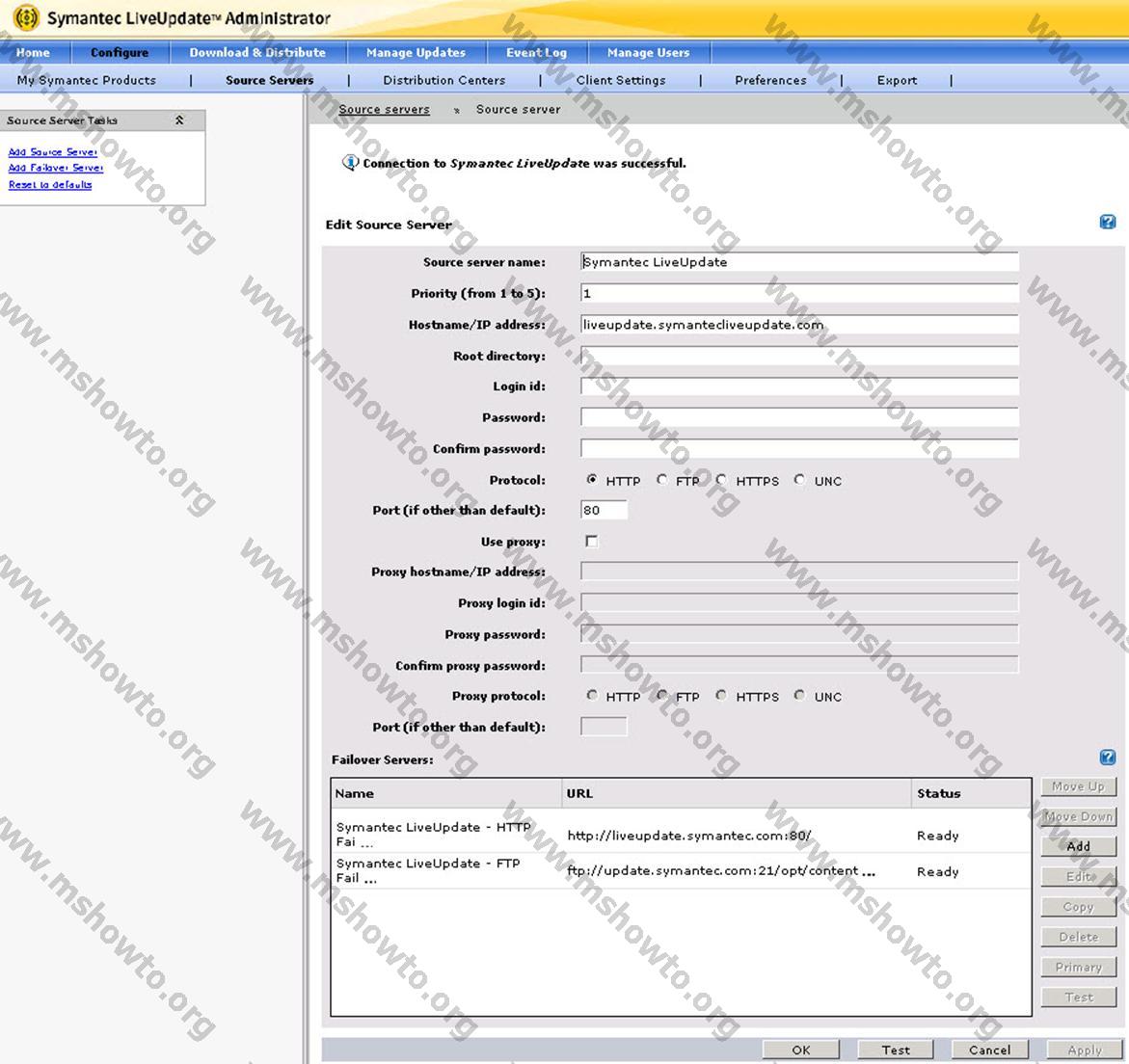Focus the Hostname/IP address field
This screenshot has height=1064, width=1129.
pos(799,325)
